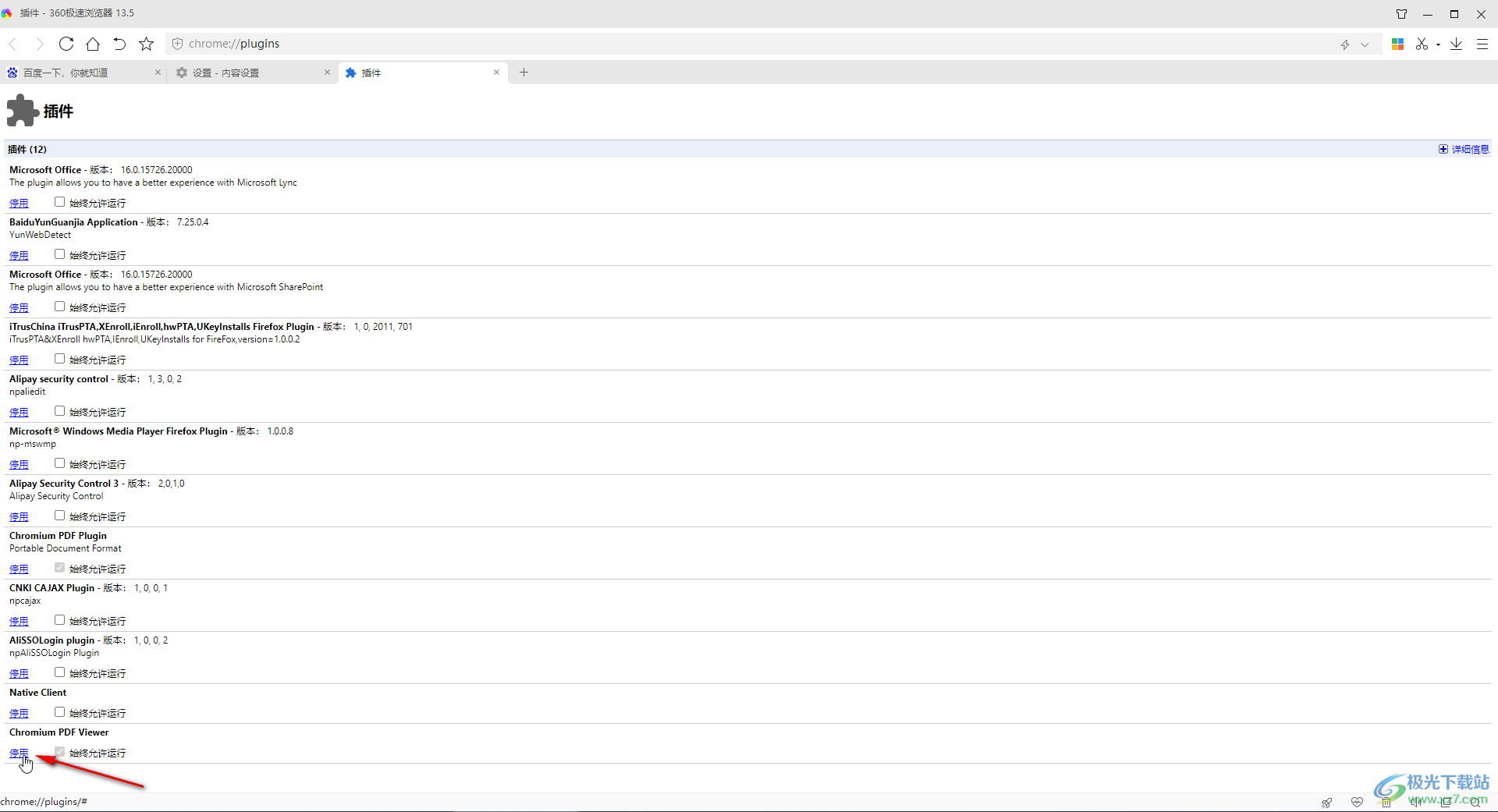Image resolution: width=1498 pixels, height=812 pixels.
Task: Bookmark this page with the star icon
Action: [146, 44]
